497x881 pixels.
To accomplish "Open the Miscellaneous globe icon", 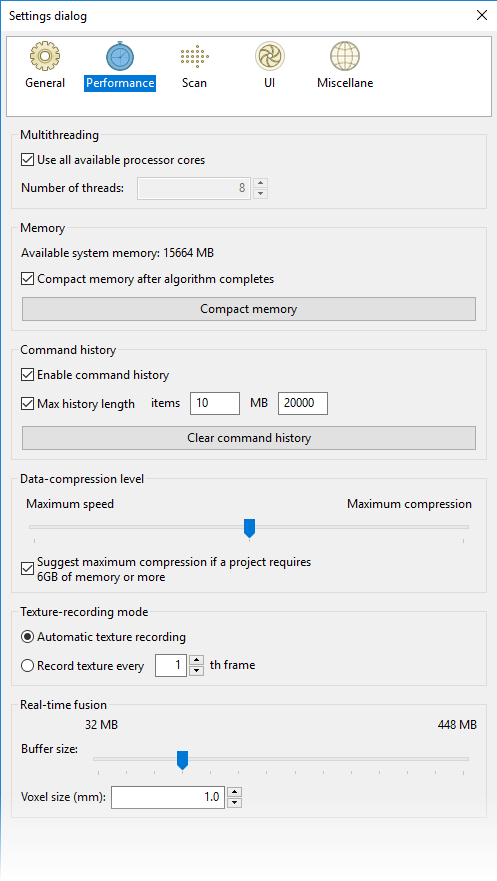I will pos(345,56).
